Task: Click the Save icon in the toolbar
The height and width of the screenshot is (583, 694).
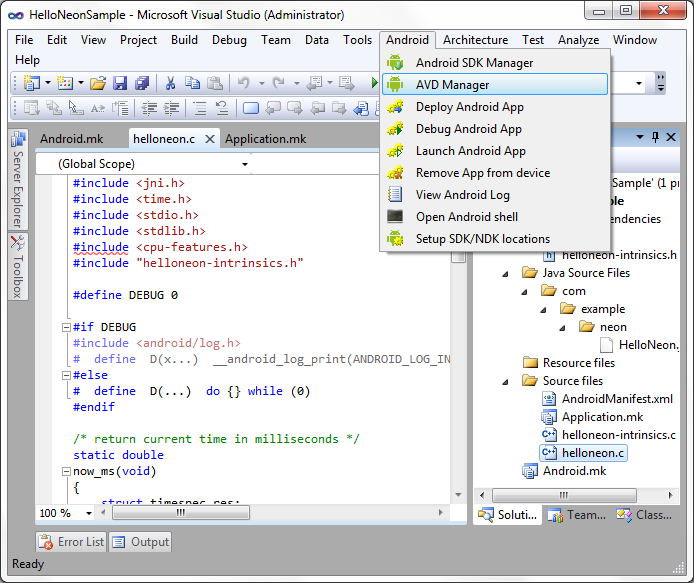Action: (x=120, y=83)
